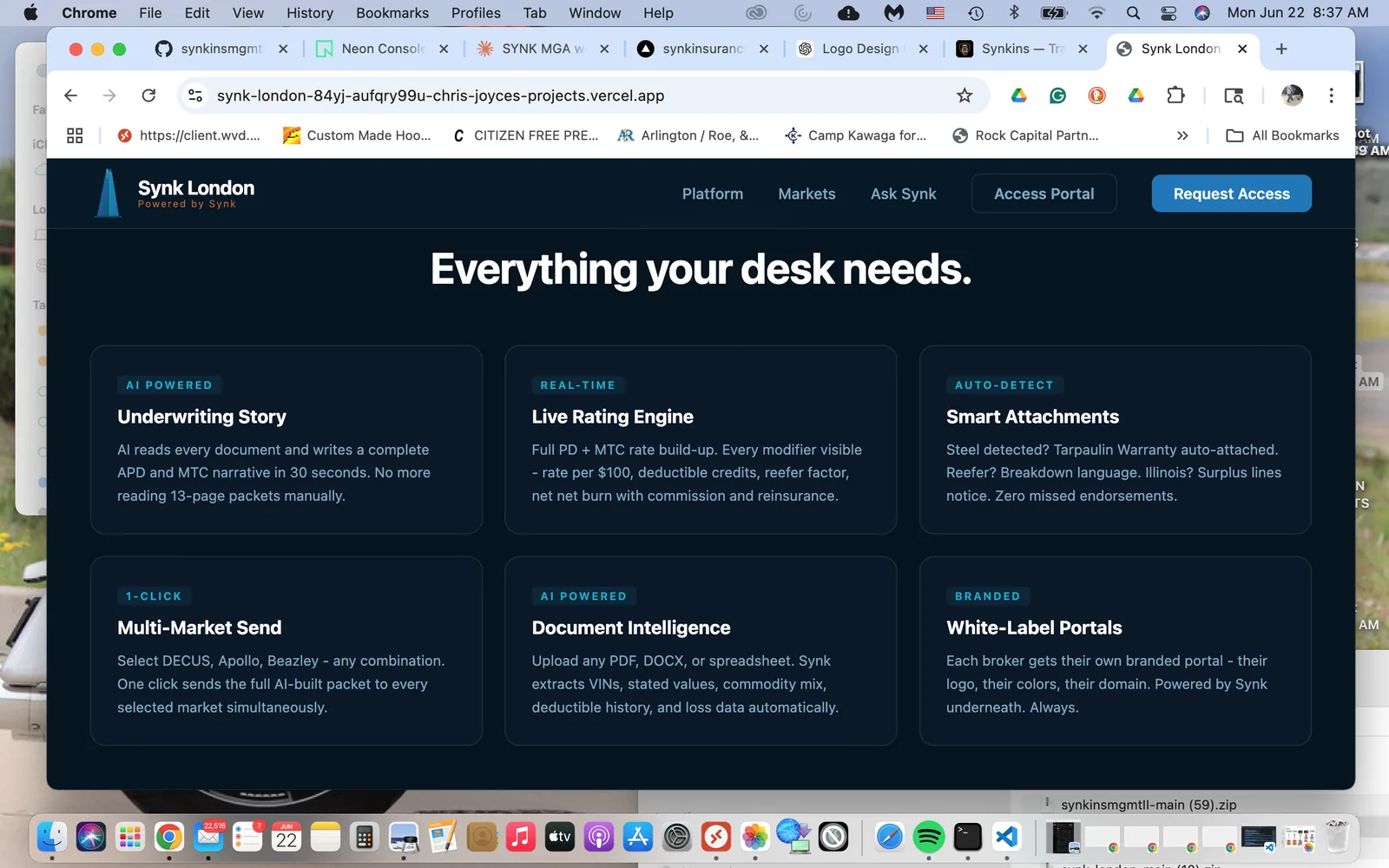1389x868 pixels.
Task: Click the Live Rating Engine card heading
Action: [612, 417]
